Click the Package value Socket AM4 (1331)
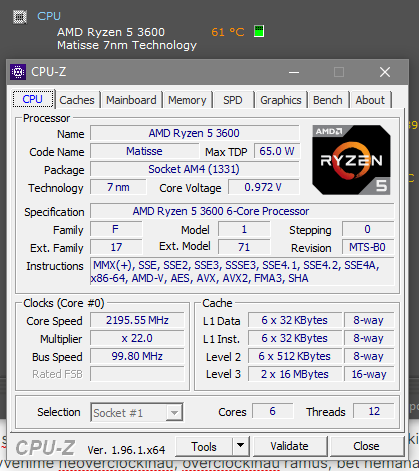The image size is (419, 471). pos(195,169)
